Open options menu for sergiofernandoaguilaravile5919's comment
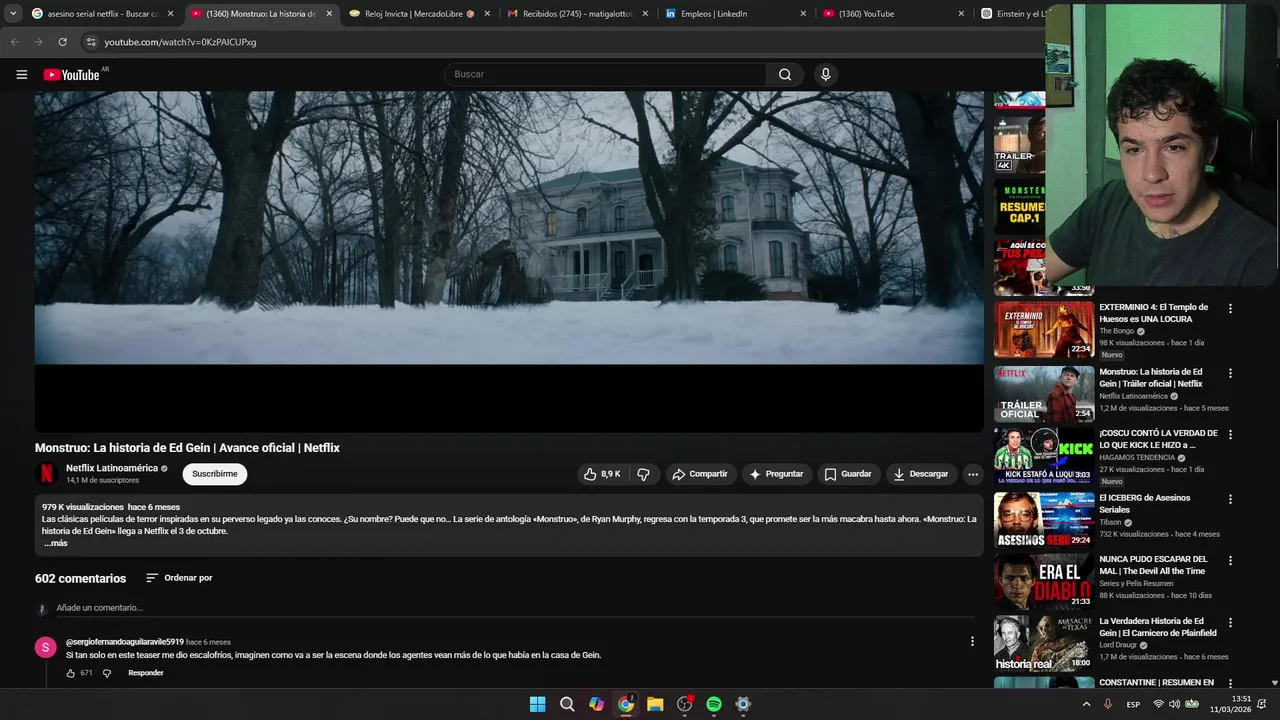 point(972,641)
